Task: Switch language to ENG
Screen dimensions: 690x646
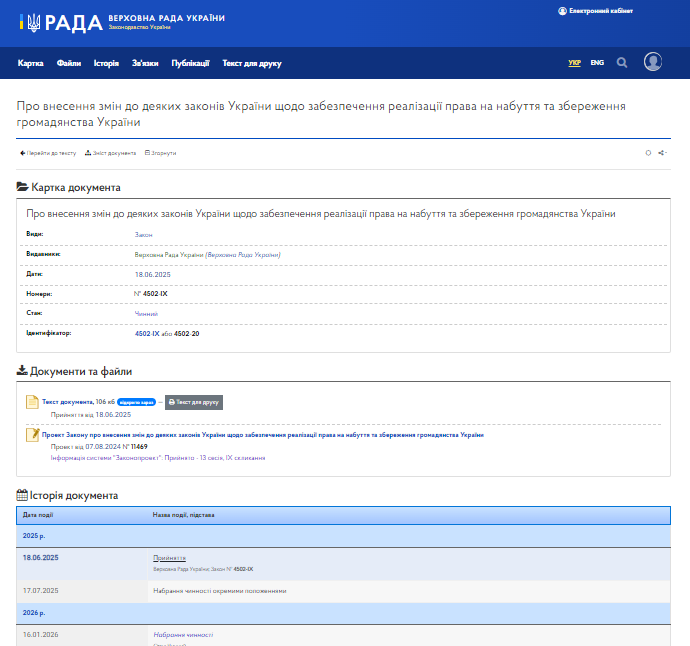Action: (x=597, y=62)
